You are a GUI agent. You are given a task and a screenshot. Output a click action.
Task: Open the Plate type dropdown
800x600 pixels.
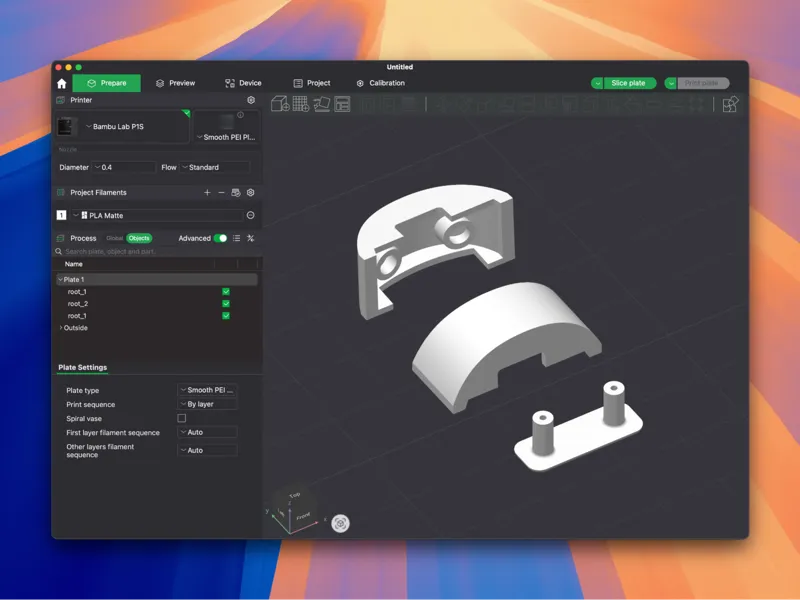[x=207, y=390]
